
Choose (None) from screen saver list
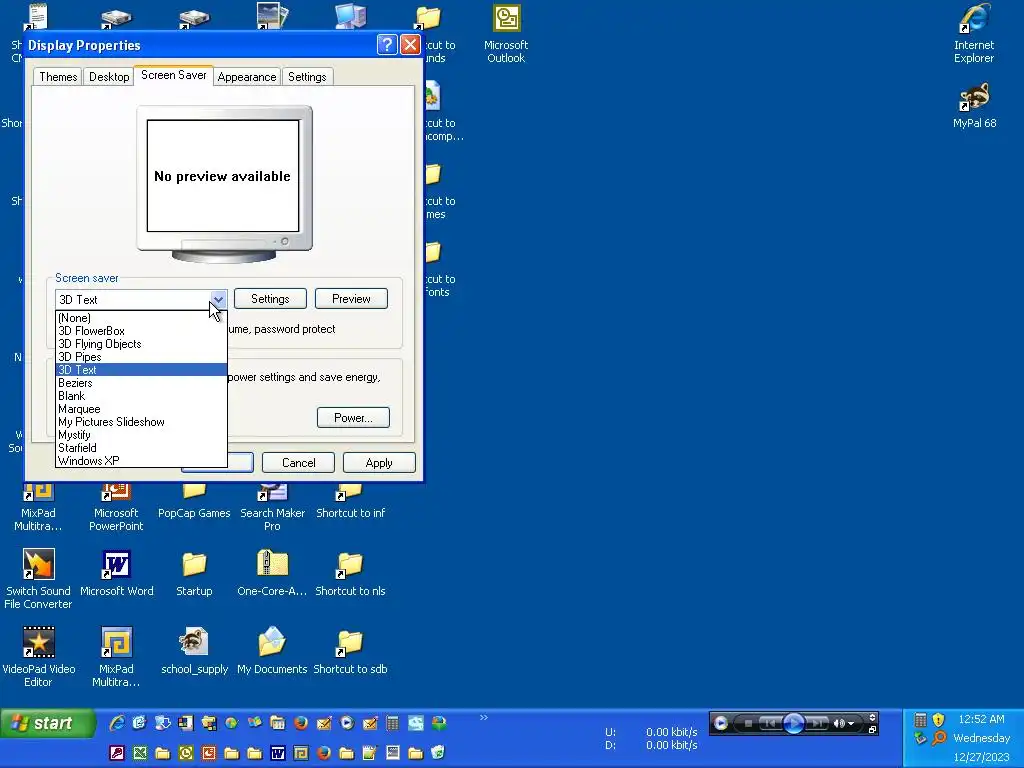141,318
